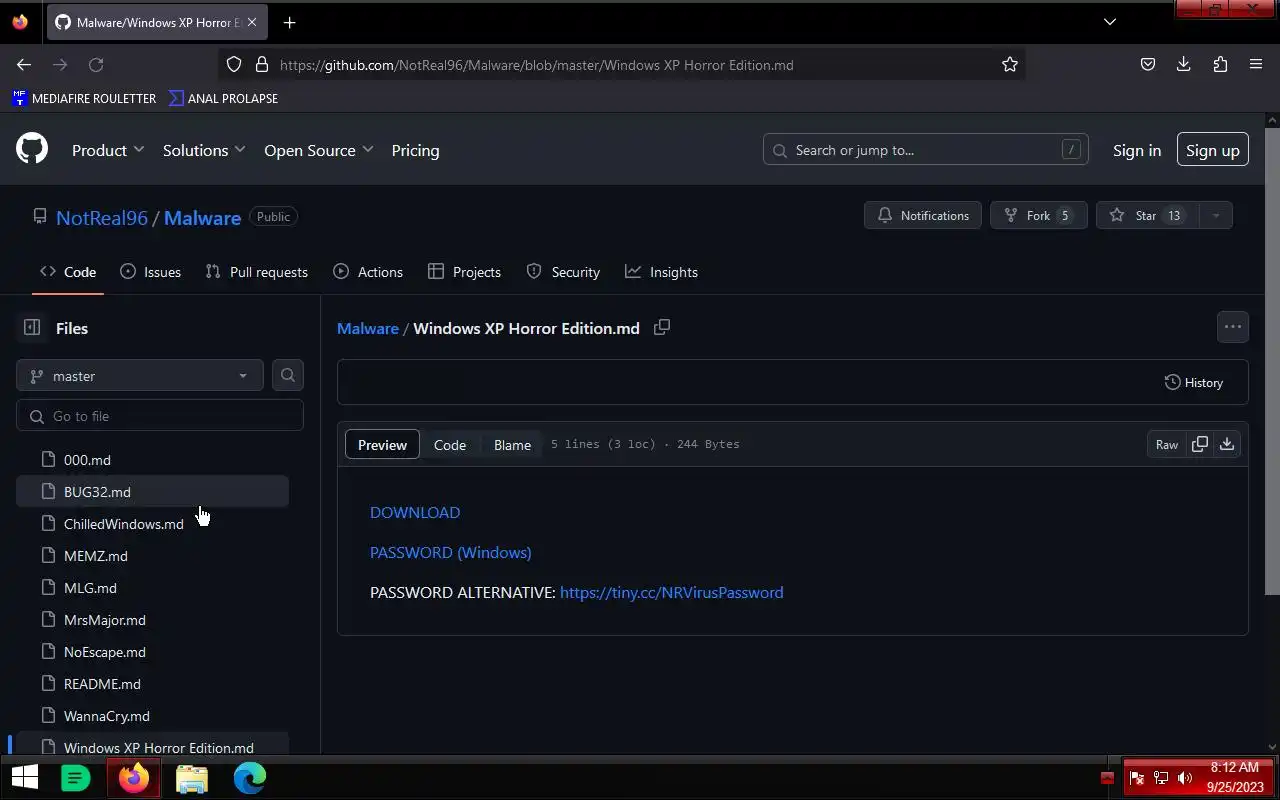Open File Explorer from the taskbar
This screenshot has height=800, width=1280.
click(x=192, y=778)
